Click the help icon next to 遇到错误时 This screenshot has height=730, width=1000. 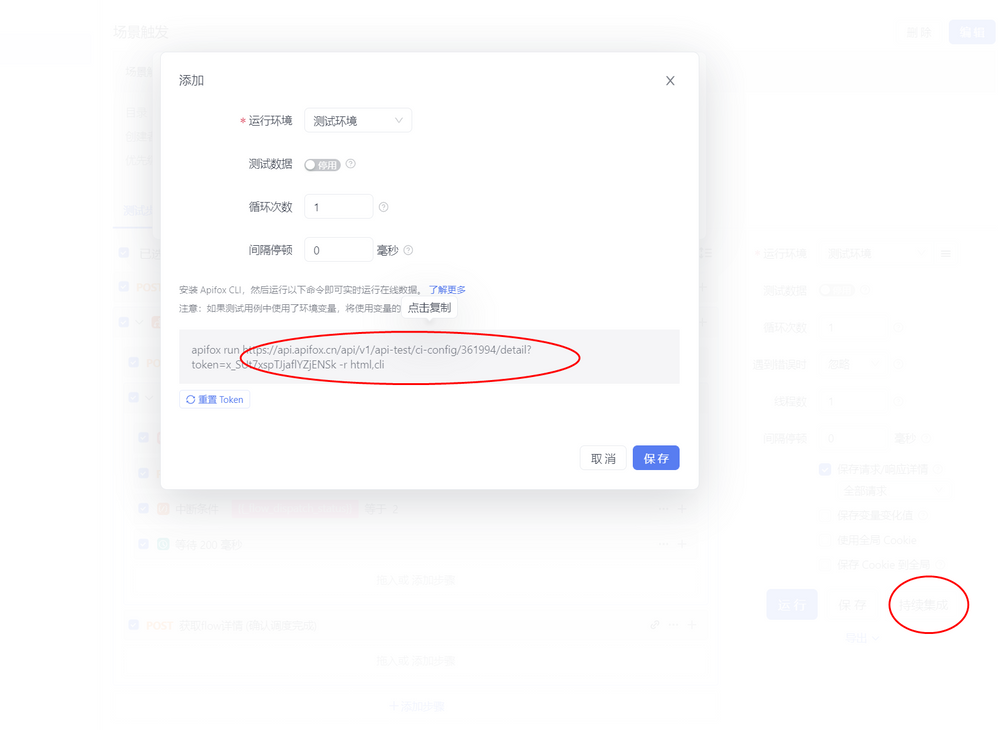tap(897, 363)
